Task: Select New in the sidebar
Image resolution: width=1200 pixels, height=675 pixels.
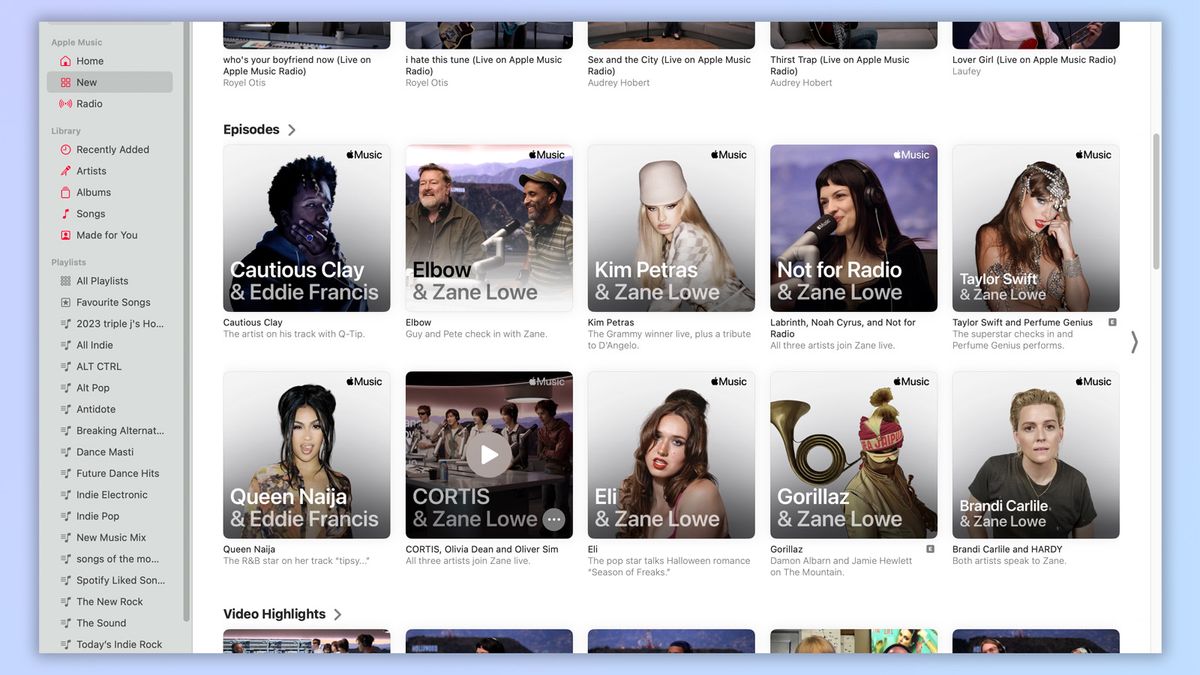Action: click(x=110, y=82)
